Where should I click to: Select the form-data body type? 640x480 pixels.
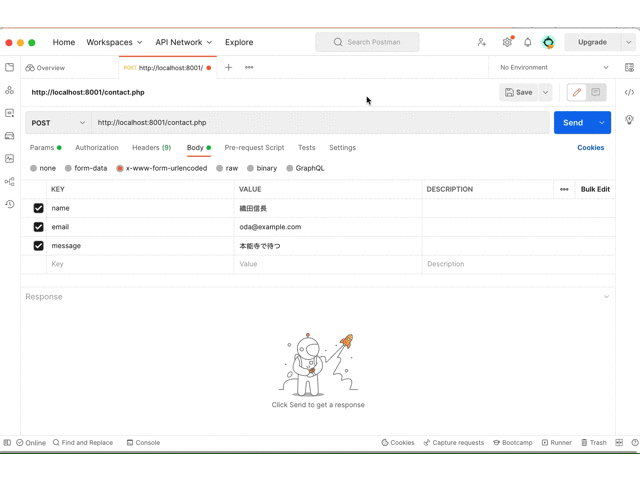68,168
